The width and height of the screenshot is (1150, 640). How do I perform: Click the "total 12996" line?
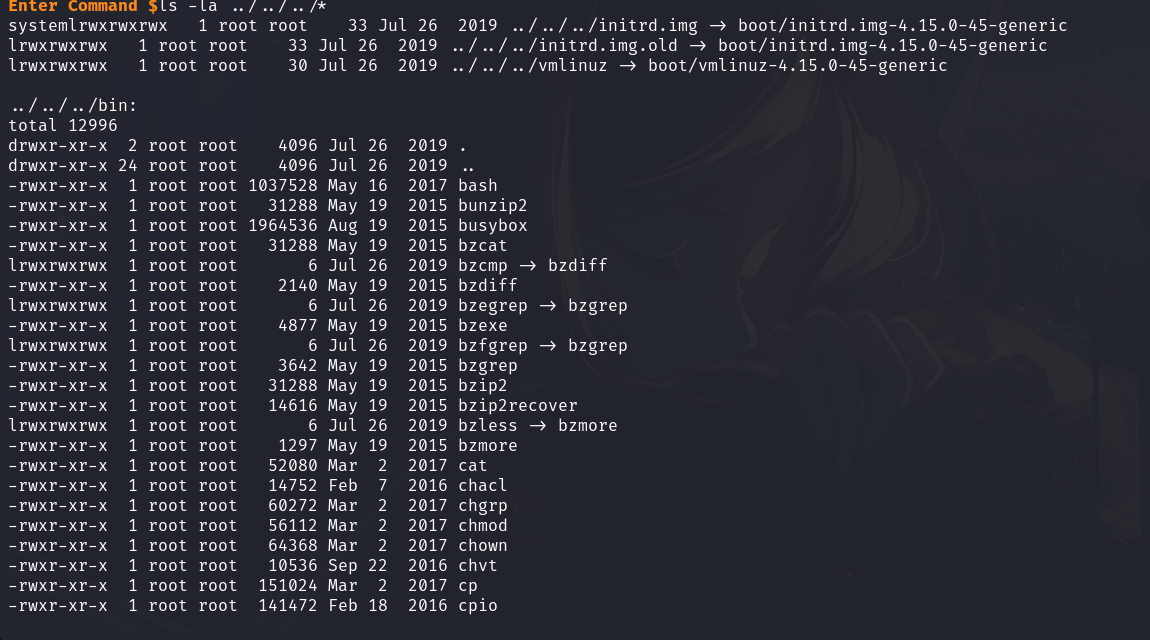[63, 125]
